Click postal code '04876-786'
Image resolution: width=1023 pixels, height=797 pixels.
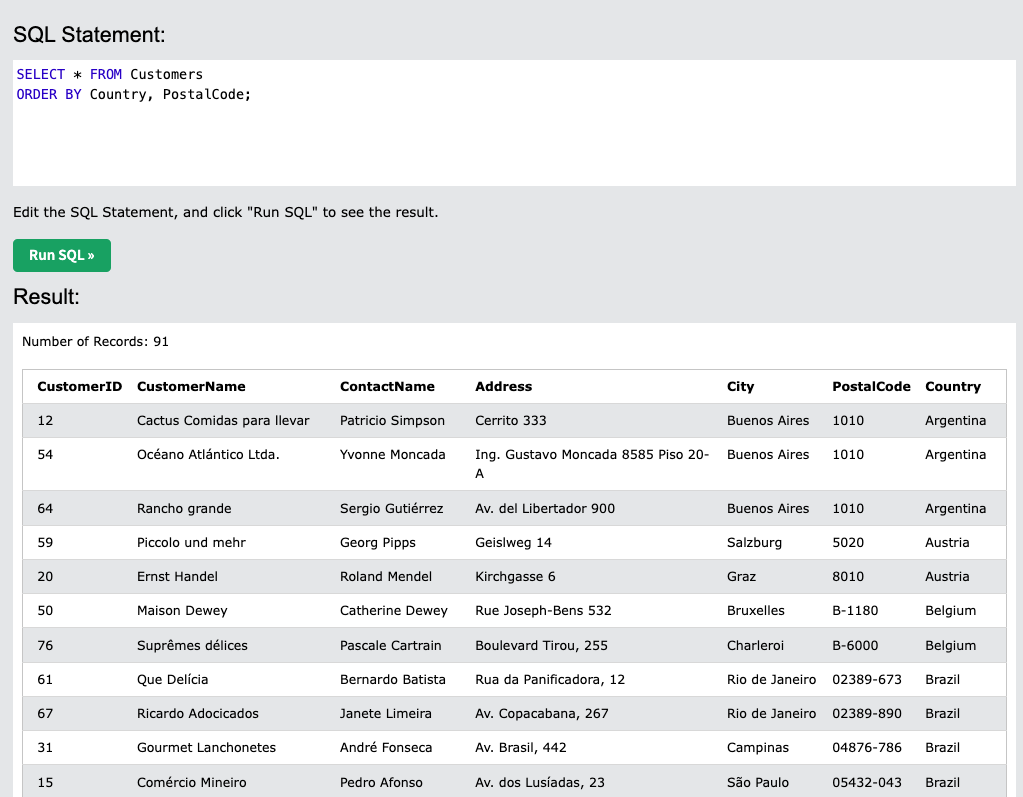(866, 747)
